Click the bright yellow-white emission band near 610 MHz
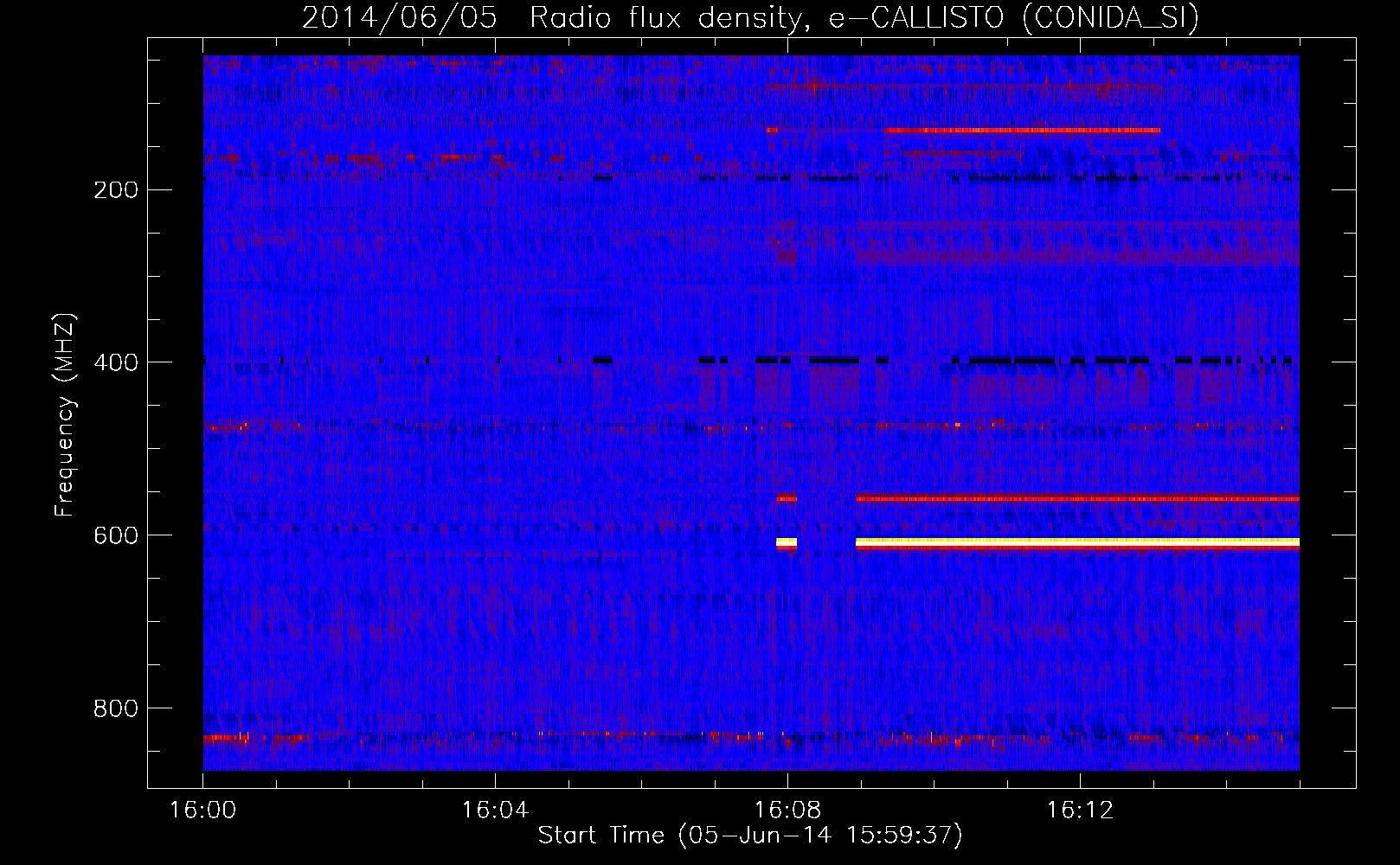Screen dimensions: 1400x865 [x=1077, y=542]
